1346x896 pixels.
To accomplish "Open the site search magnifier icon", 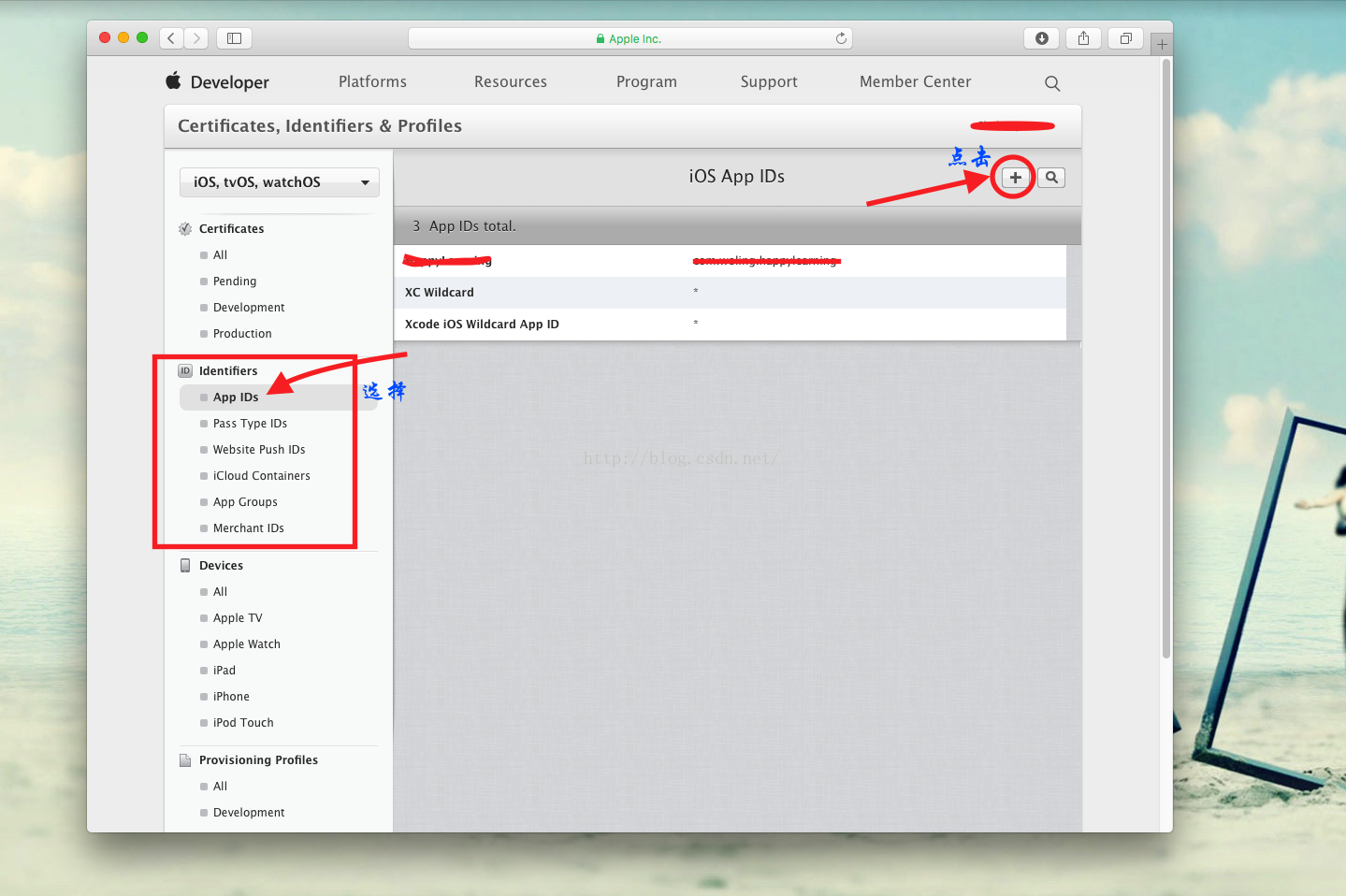I will (1052, 83).
